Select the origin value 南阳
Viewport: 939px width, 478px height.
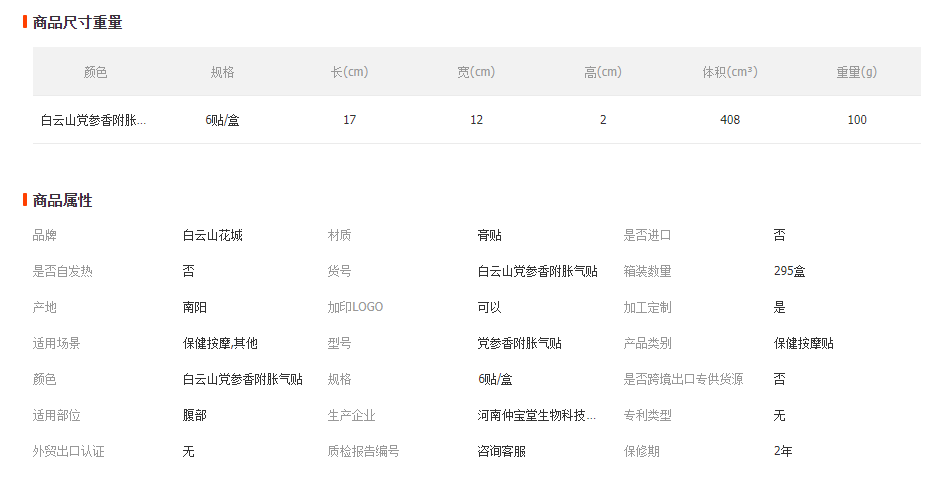195,307
